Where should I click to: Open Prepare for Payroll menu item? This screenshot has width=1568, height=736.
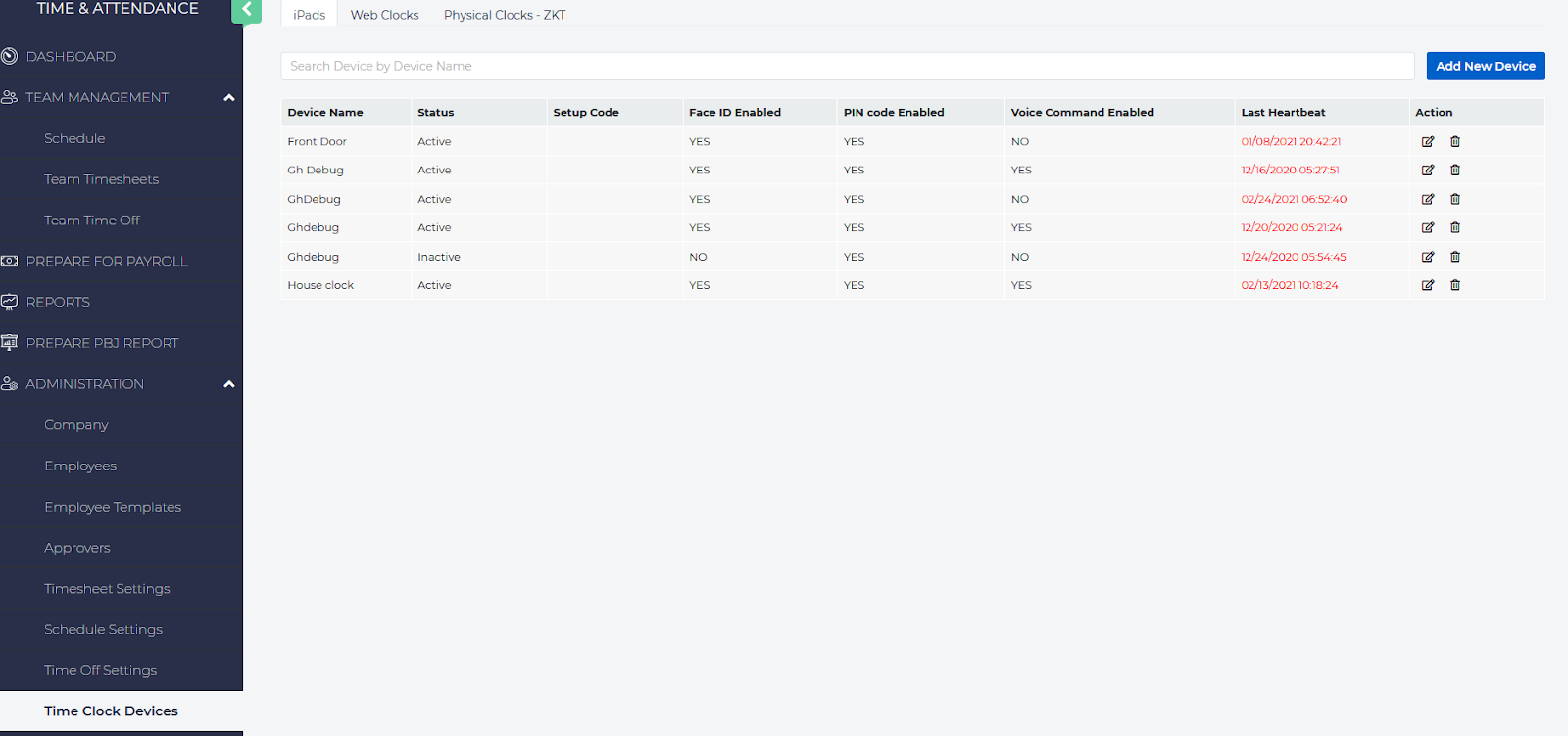(106, 262)
